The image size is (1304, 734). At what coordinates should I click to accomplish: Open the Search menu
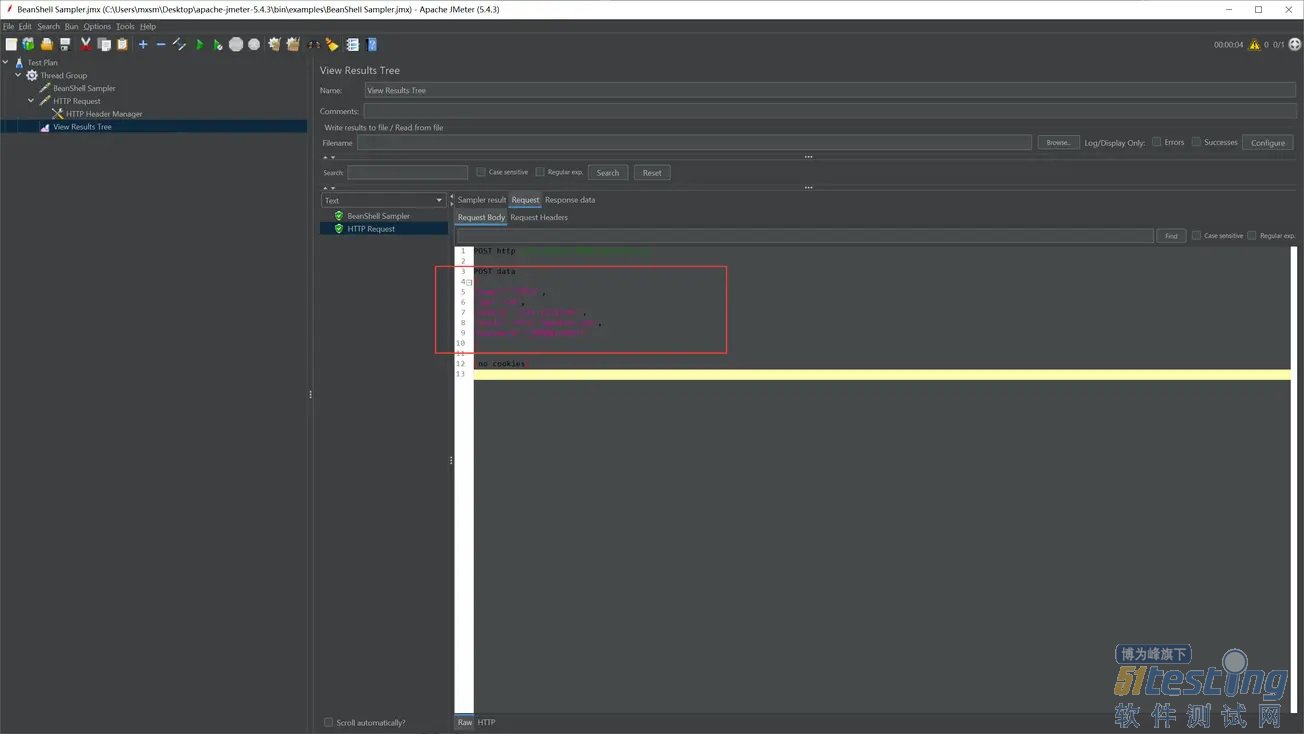coord(49,26)
